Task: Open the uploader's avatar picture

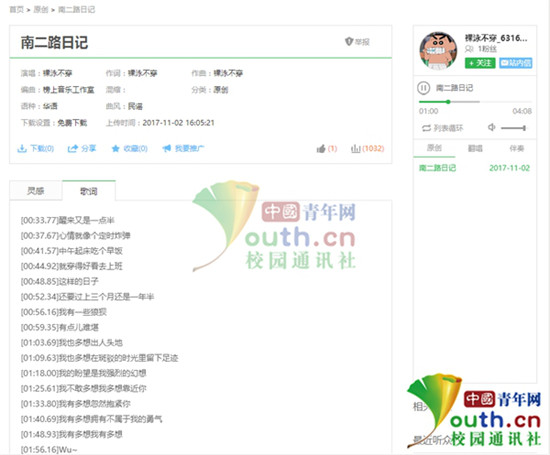Action: [438, 51]
